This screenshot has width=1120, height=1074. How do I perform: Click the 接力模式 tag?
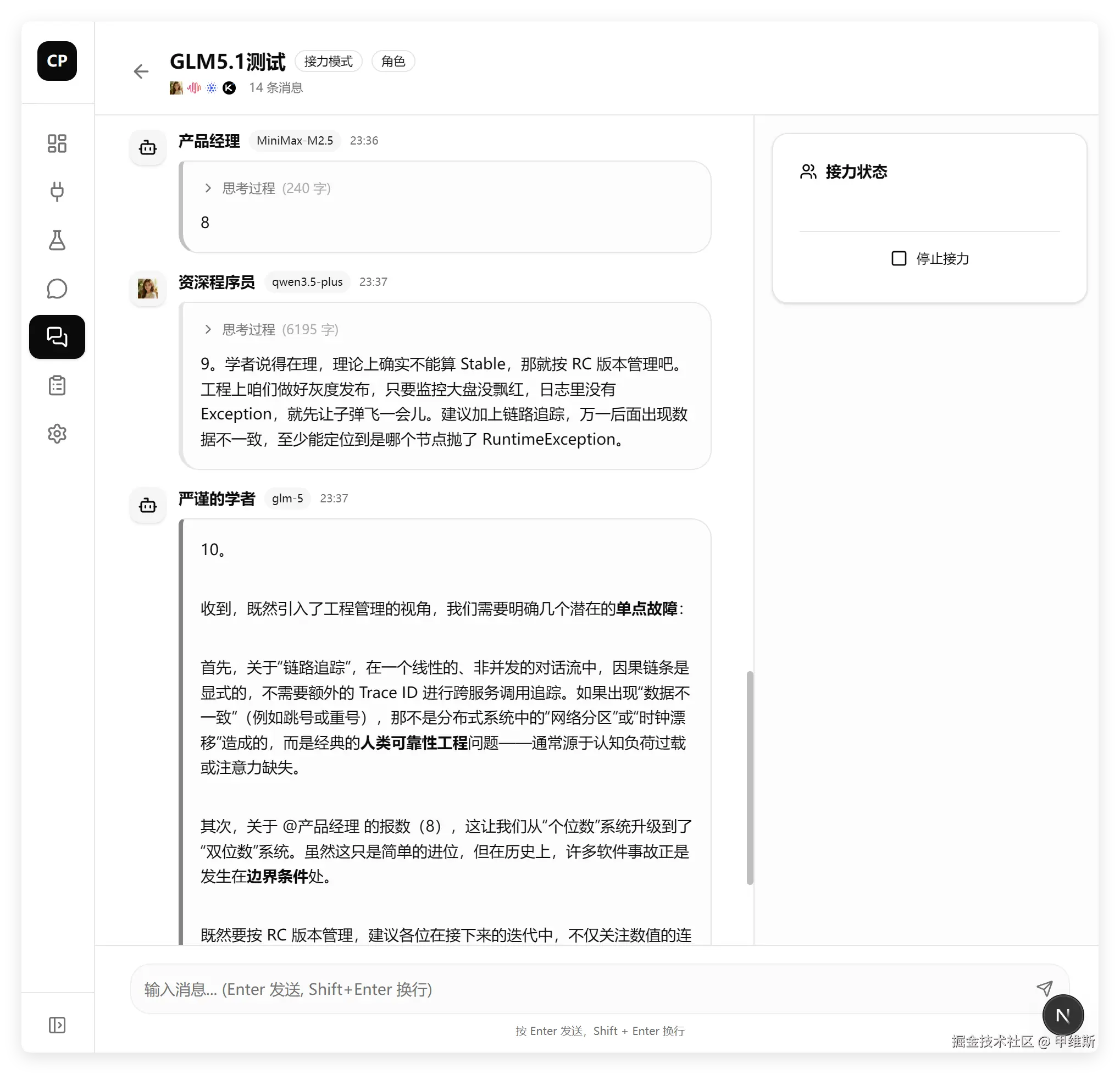coord(328,61)
